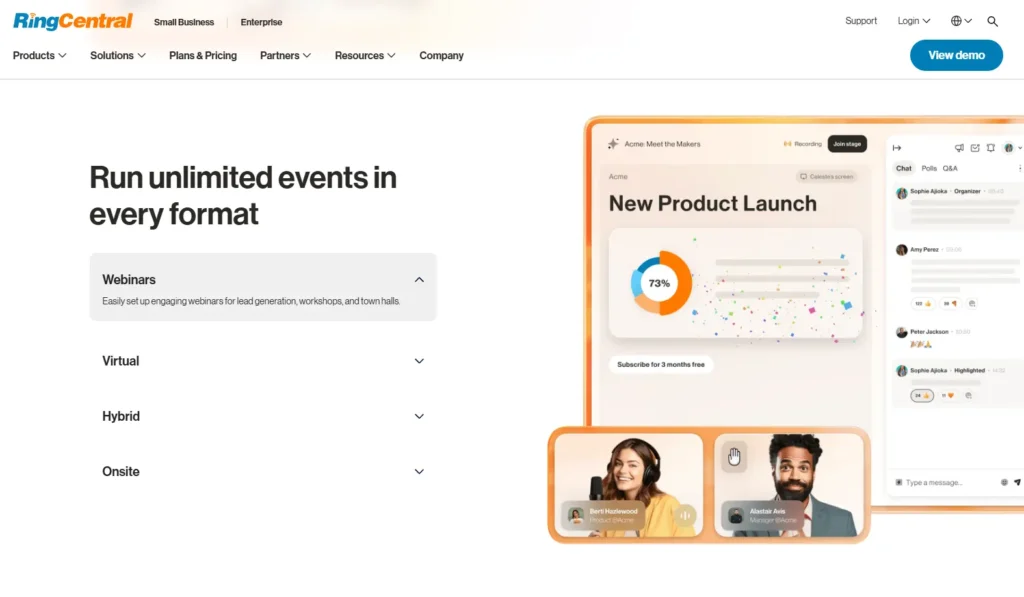
Task: Toggle the 122 thumbs-up reaction on Amy's message
Action: click(x=923, y=304)
